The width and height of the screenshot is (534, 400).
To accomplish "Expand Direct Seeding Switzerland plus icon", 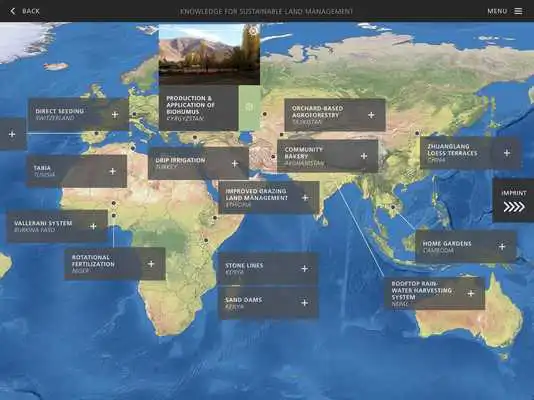I will tap(115, 115).
